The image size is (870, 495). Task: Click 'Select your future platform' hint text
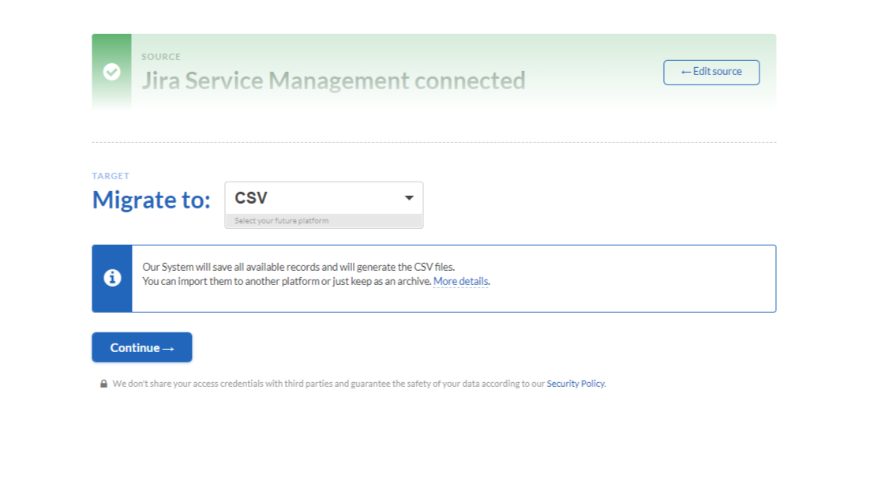click(x=281, y=220)
